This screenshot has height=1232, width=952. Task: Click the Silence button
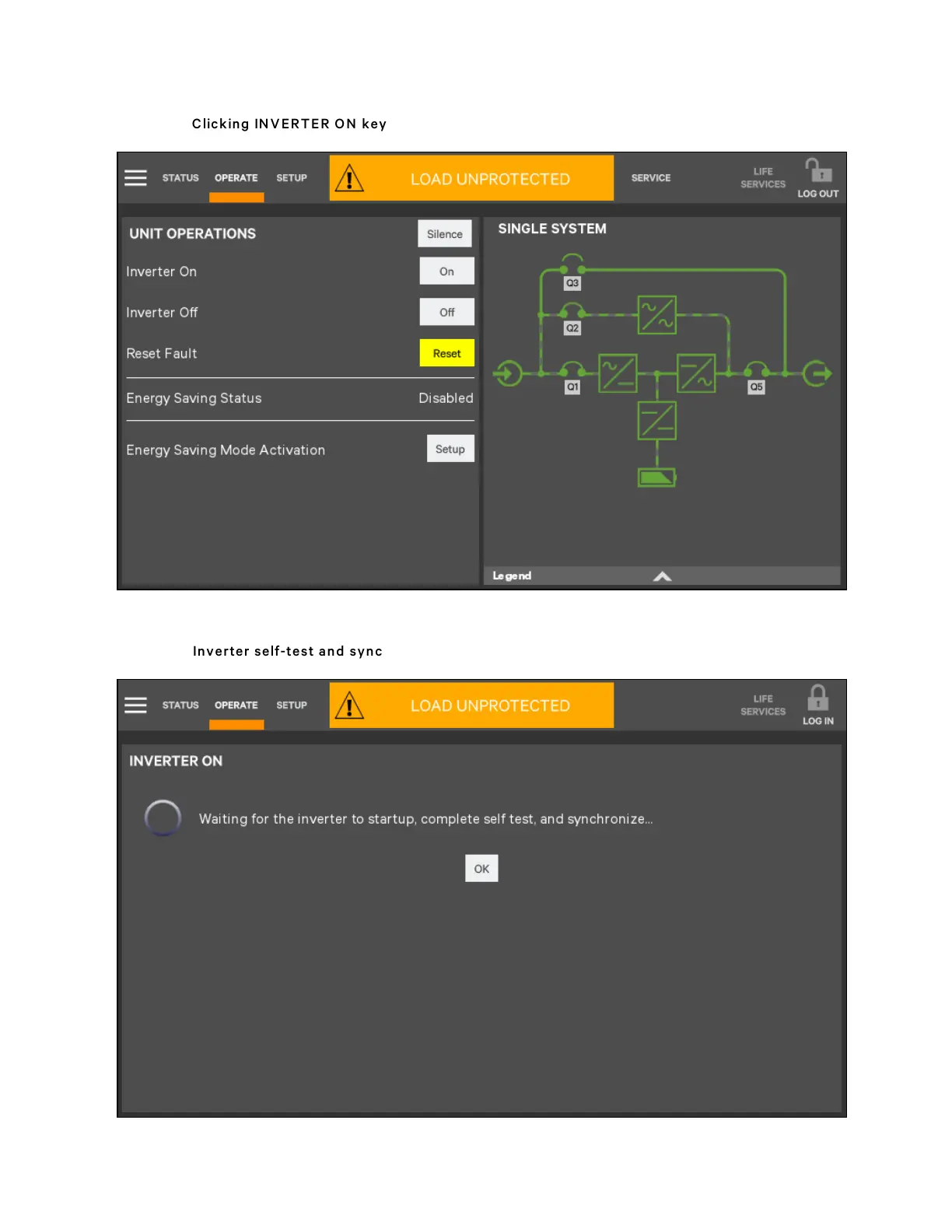(x=445, y=234)
